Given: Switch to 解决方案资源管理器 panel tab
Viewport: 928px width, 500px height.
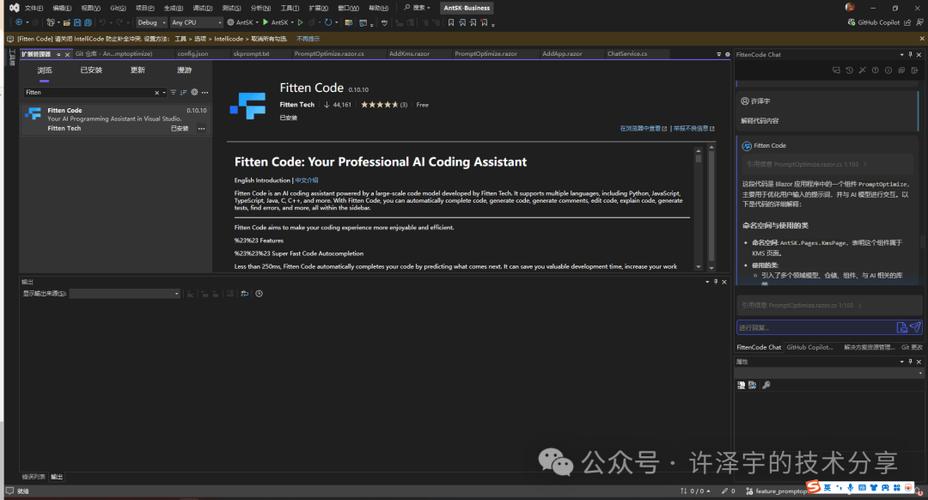Looking at the screenshot, I should [869, 347].
